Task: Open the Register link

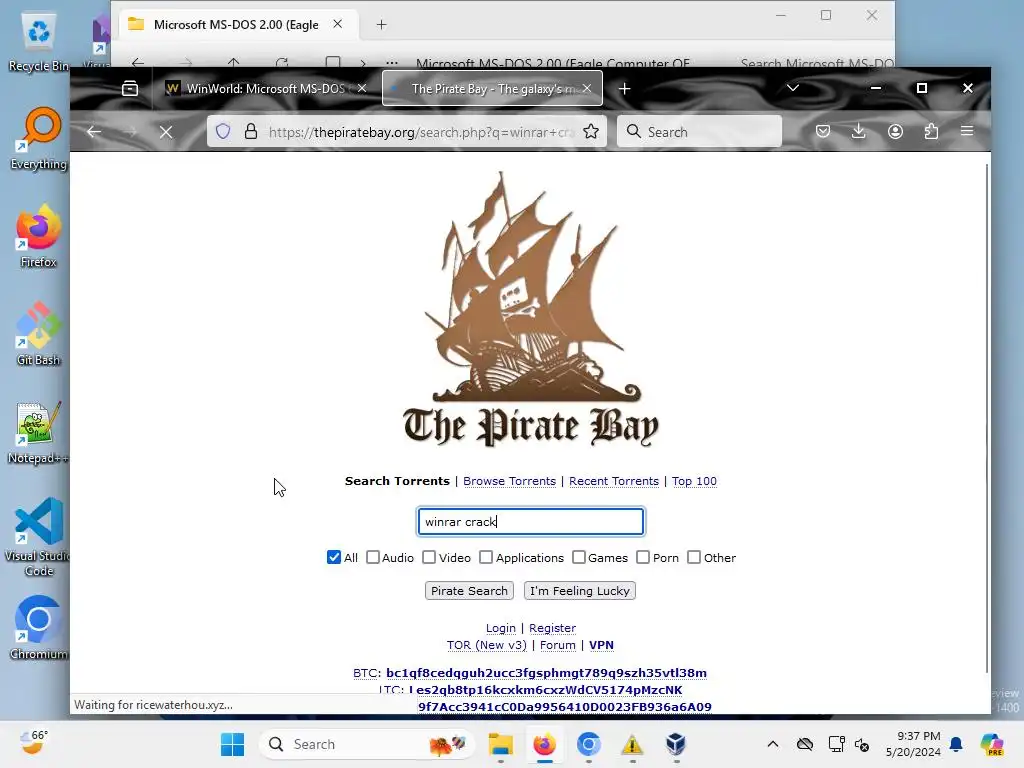Action: coord(552,628)
